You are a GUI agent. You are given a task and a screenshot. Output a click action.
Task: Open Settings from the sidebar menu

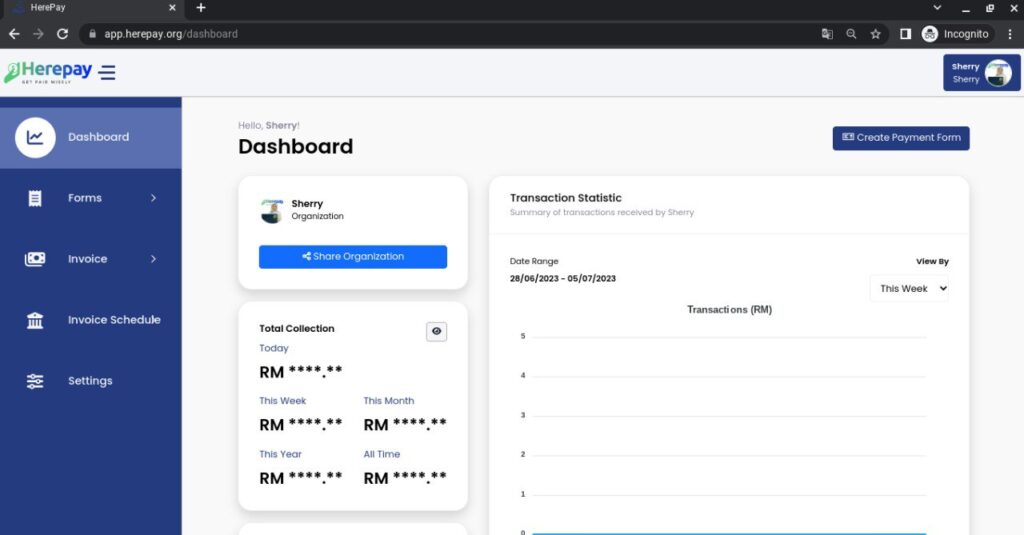[90, 381]
